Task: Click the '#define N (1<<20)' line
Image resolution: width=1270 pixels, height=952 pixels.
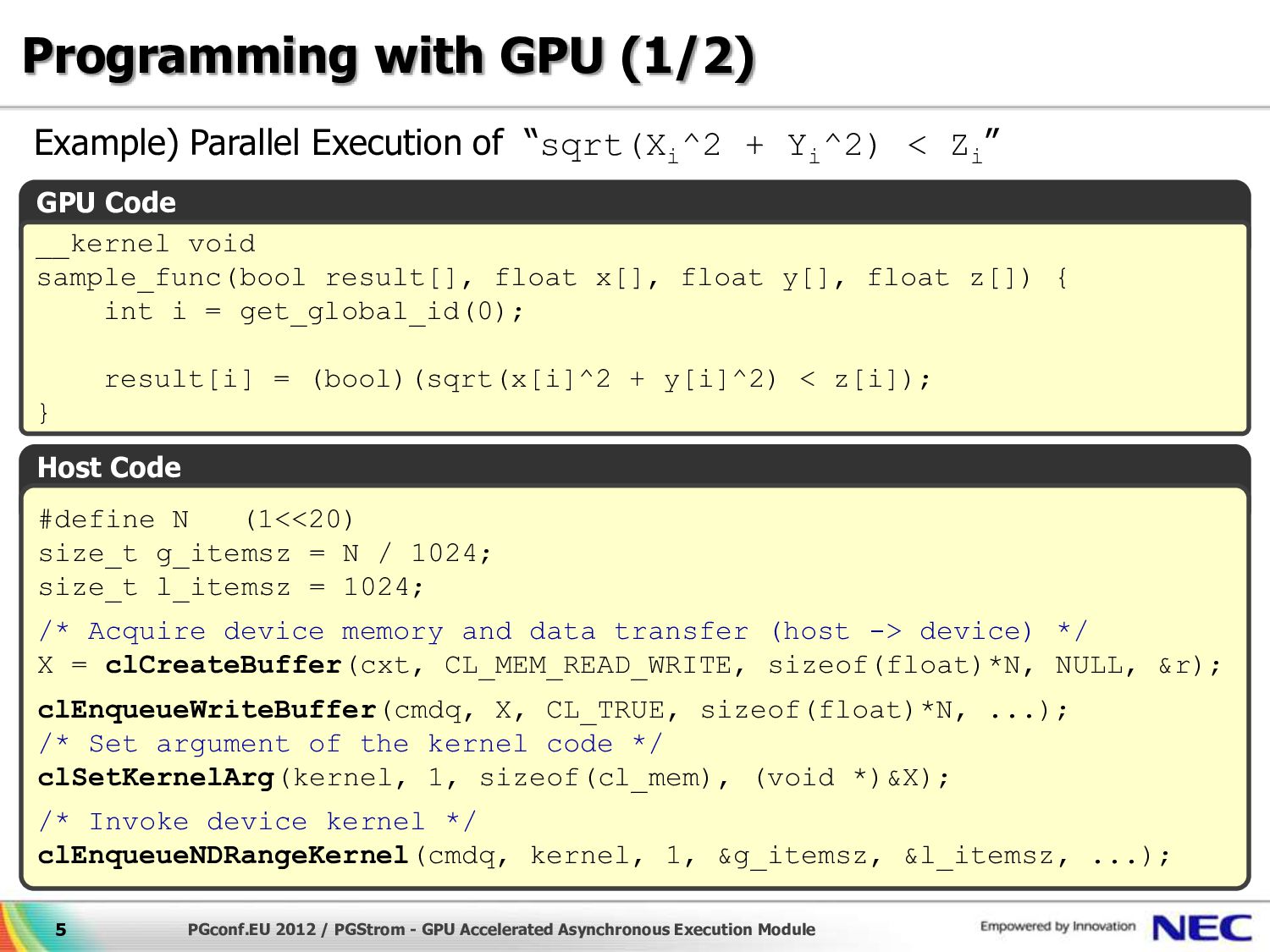Action: (x=196, y=519)
